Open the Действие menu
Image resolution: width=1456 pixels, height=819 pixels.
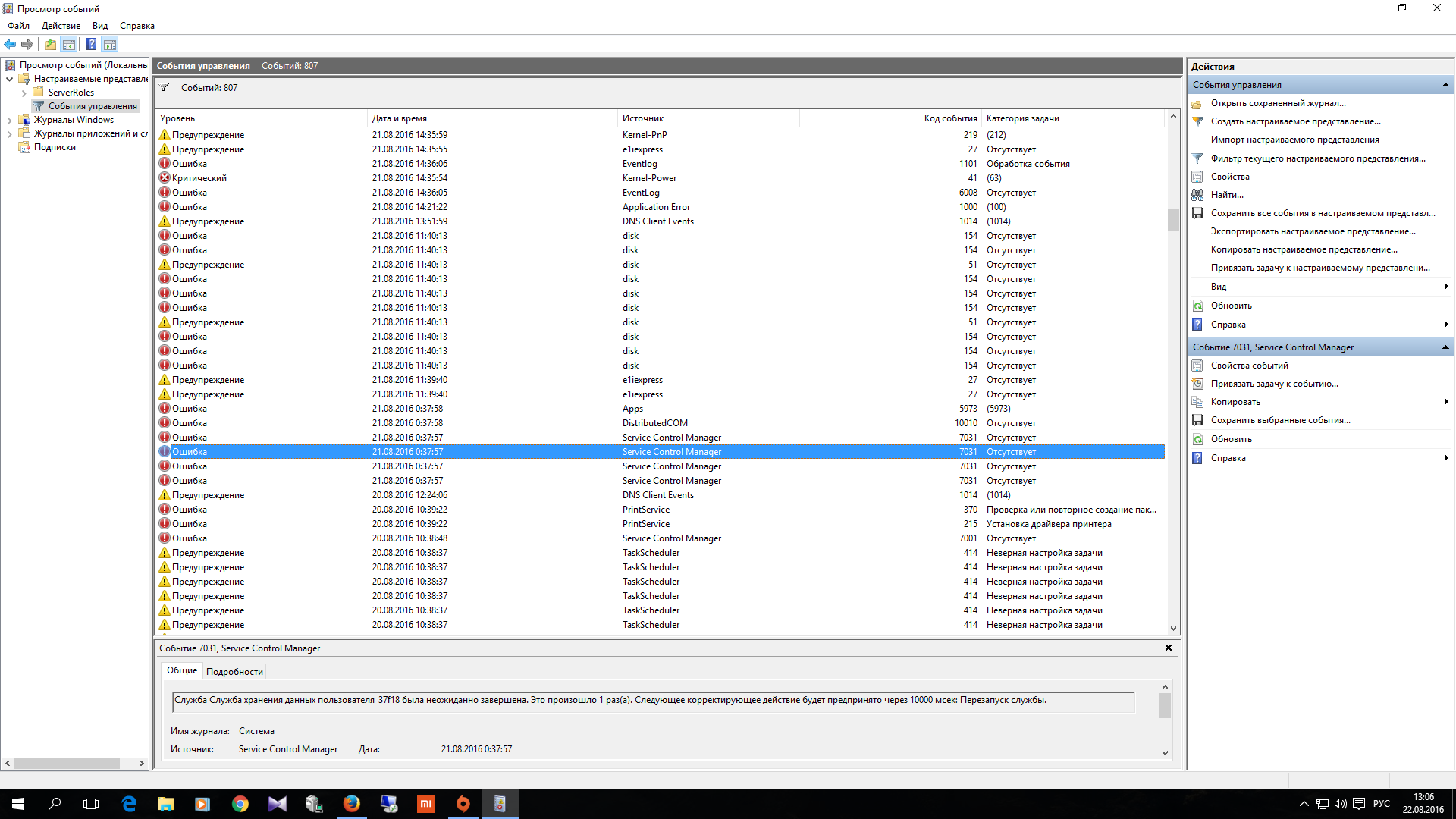click(61, 26)
